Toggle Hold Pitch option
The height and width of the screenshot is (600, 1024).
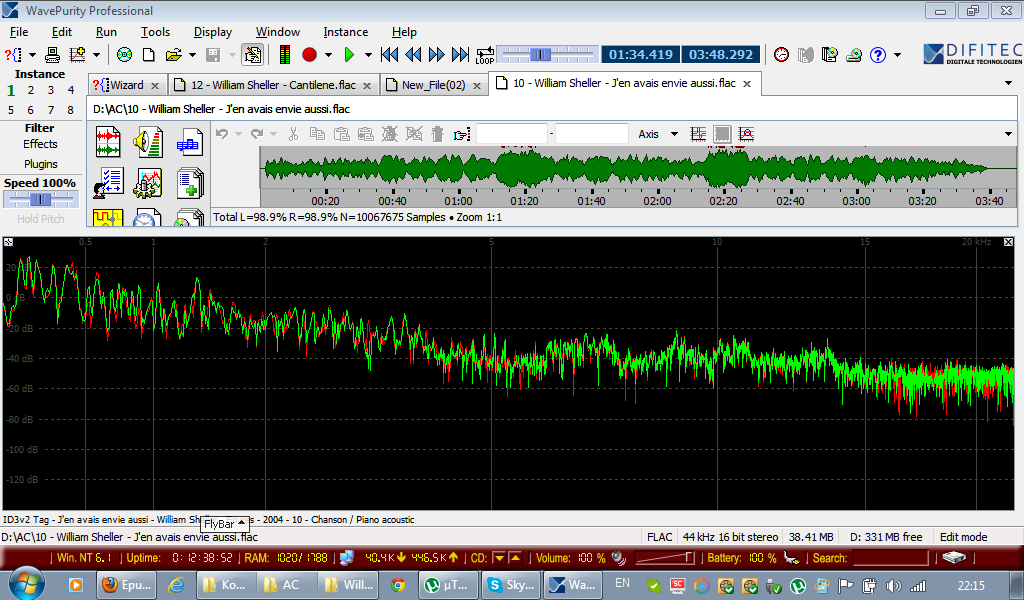click(40, 219)
